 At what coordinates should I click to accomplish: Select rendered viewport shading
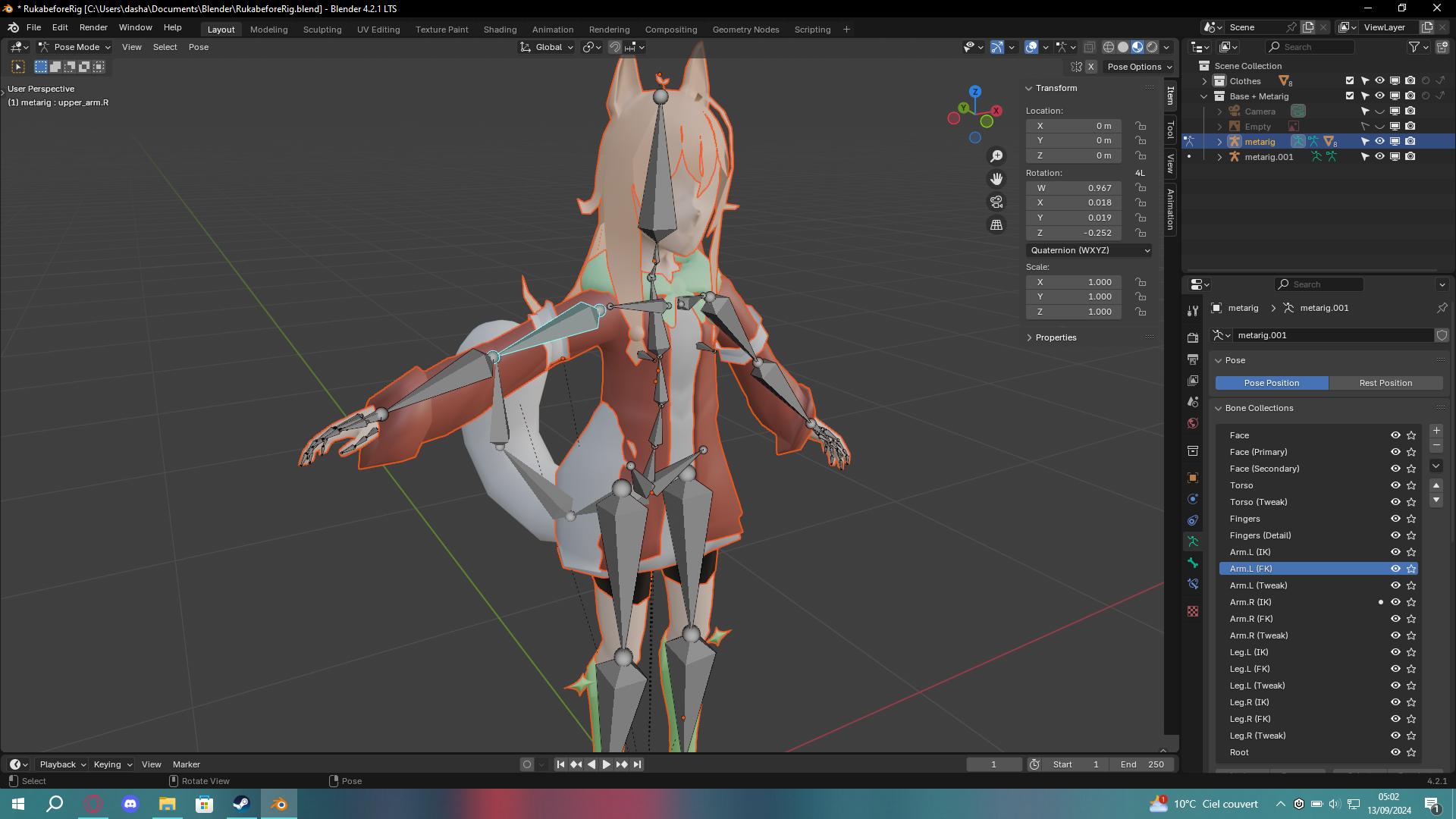[x=1152, y=47]
